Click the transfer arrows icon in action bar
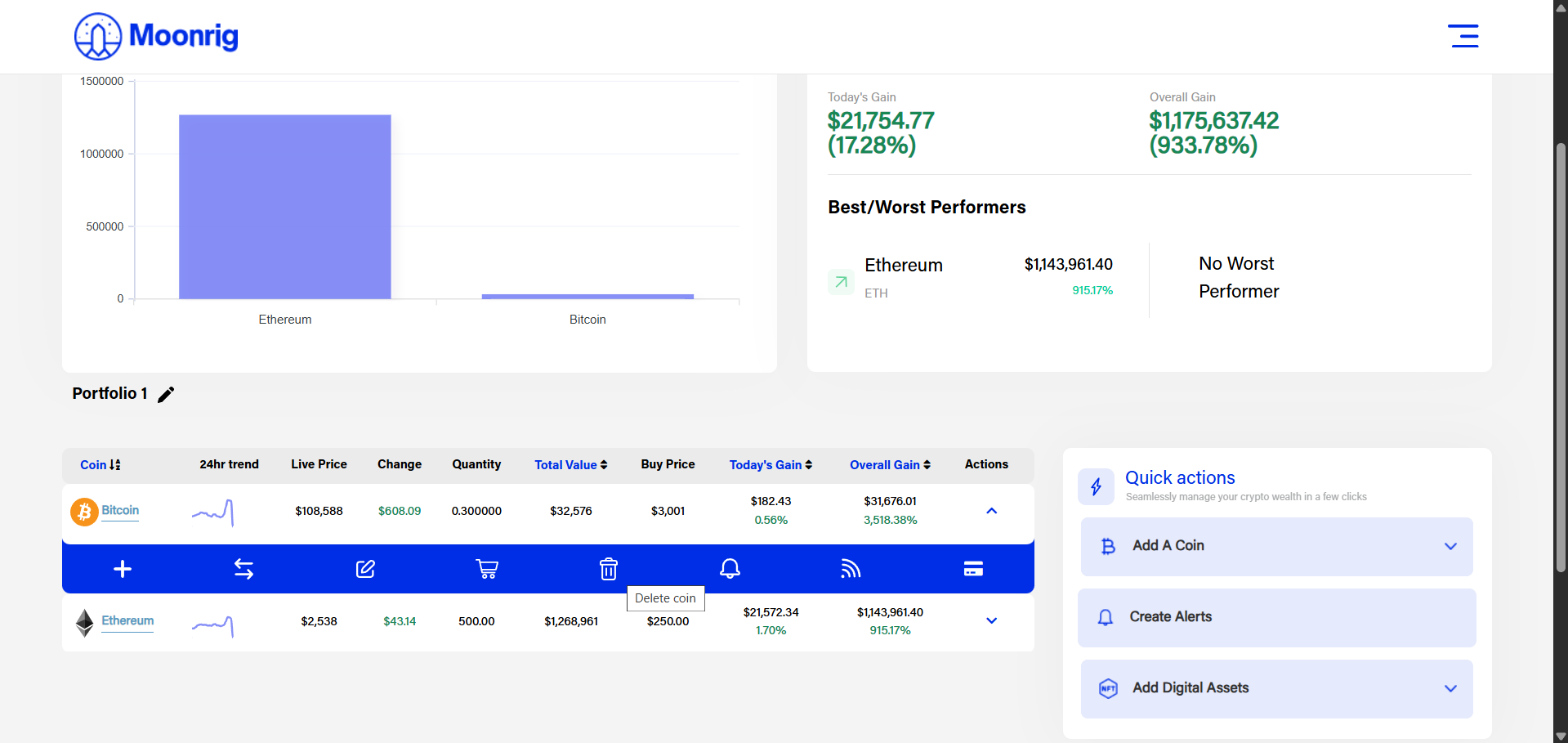Screen dimensions: 1568x743 pyautogui.click(x=243, y=569)
